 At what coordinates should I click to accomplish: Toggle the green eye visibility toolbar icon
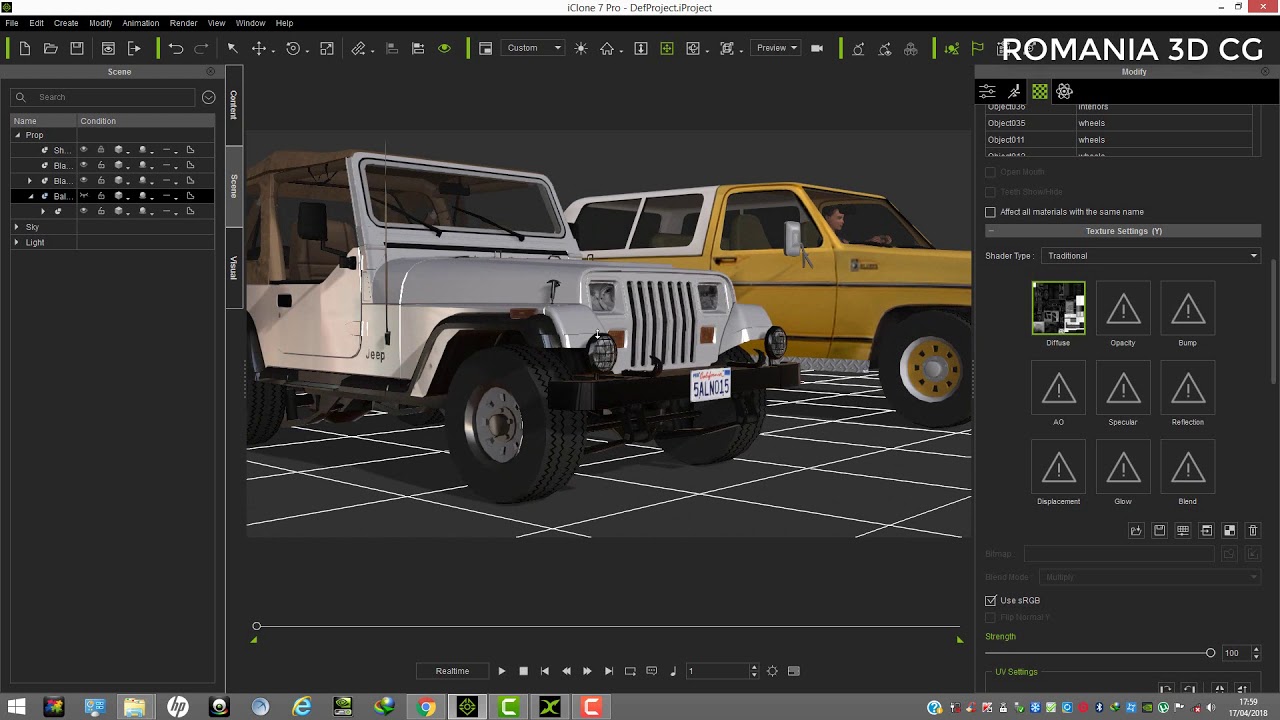[445, 48]
